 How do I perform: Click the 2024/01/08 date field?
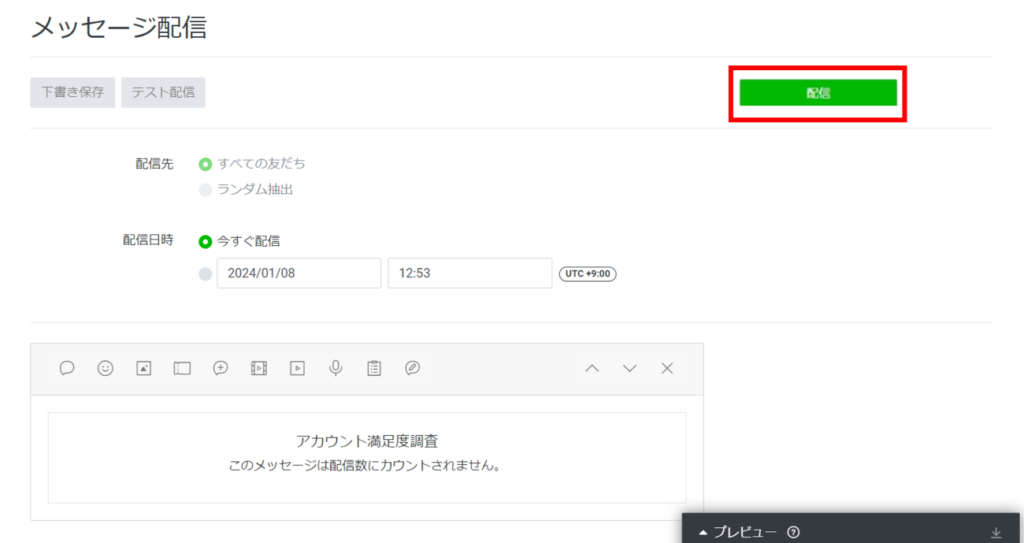click(x=298, y=273)
